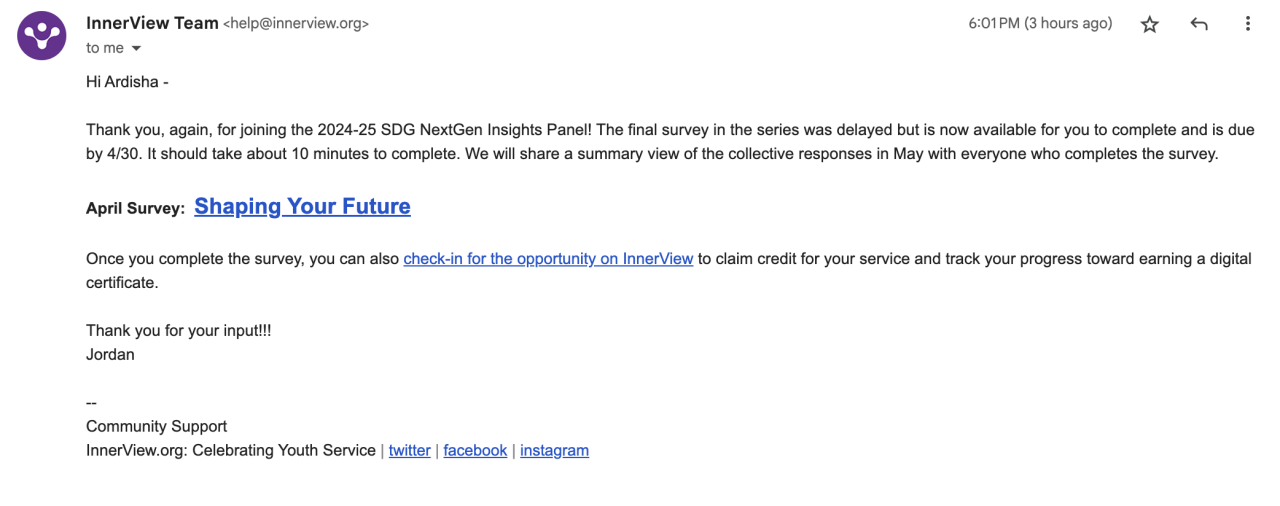1280x506 pixels.
Task: Click the reply arrow icon
Action: 1199,25
